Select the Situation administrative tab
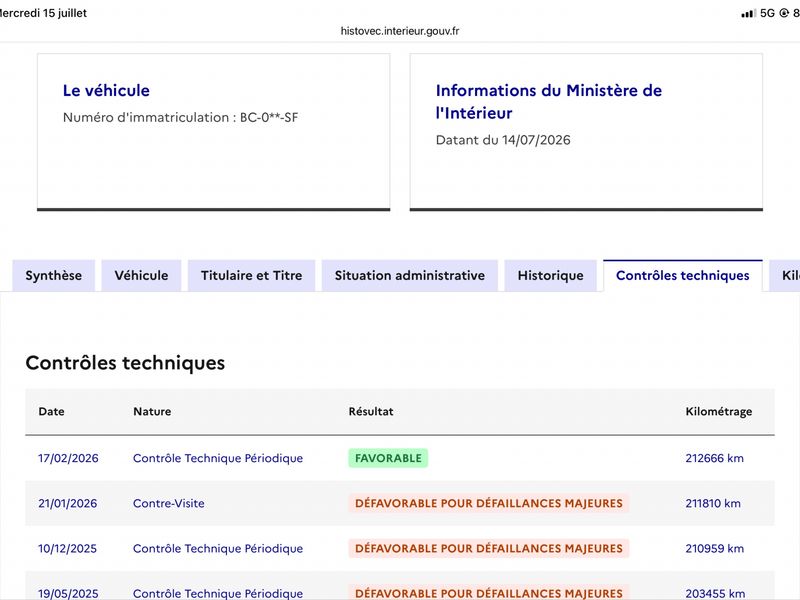Image resolution: width=800 pixels, height=600 pixels. (410, 276)
